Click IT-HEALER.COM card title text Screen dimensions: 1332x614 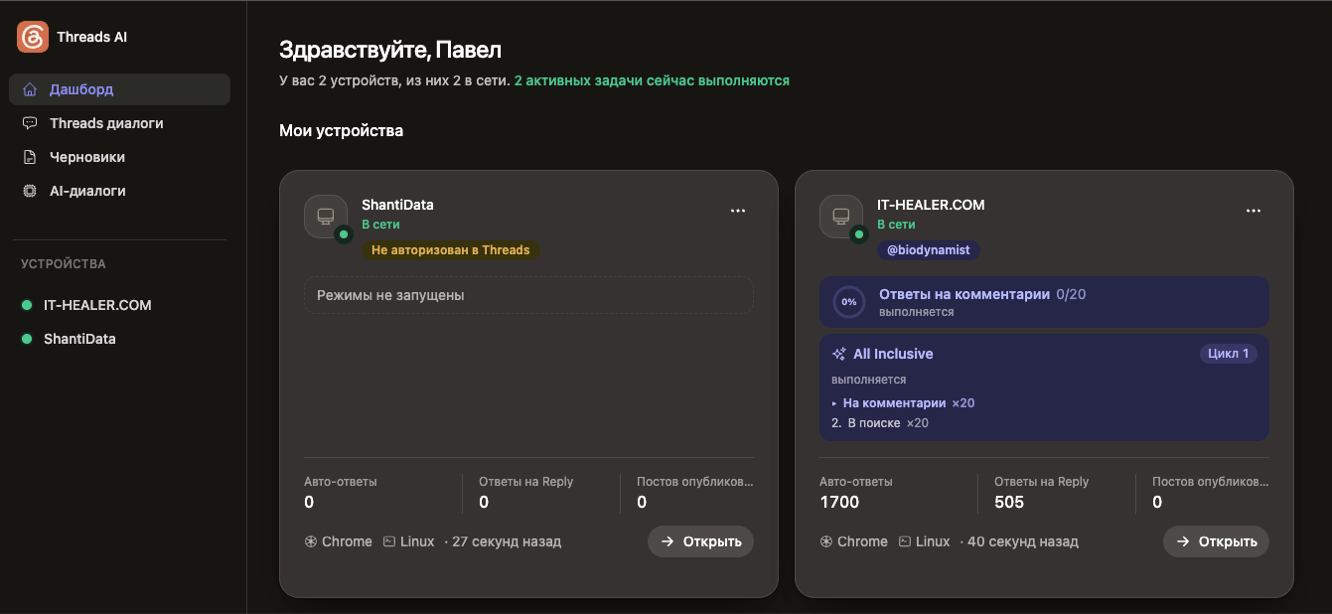click(x=931, y=204)
